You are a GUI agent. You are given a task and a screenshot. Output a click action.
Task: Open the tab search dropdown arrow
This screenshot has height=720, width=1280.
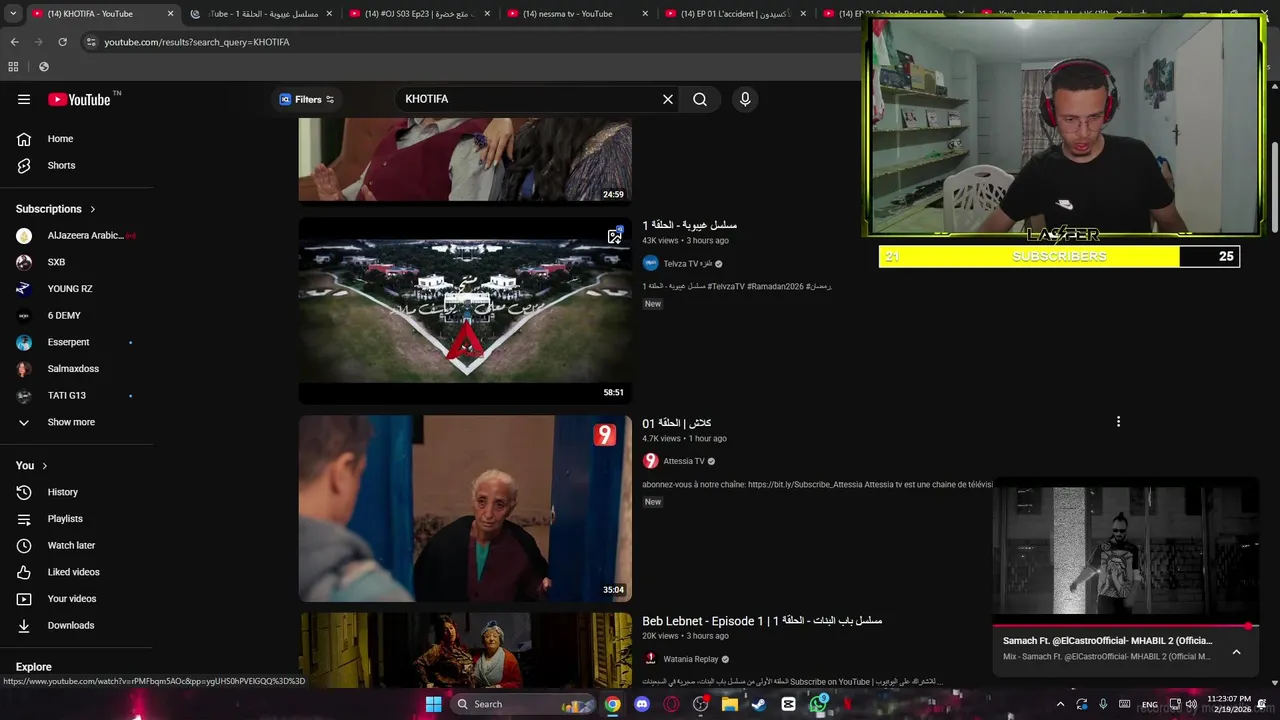point(12,14)
